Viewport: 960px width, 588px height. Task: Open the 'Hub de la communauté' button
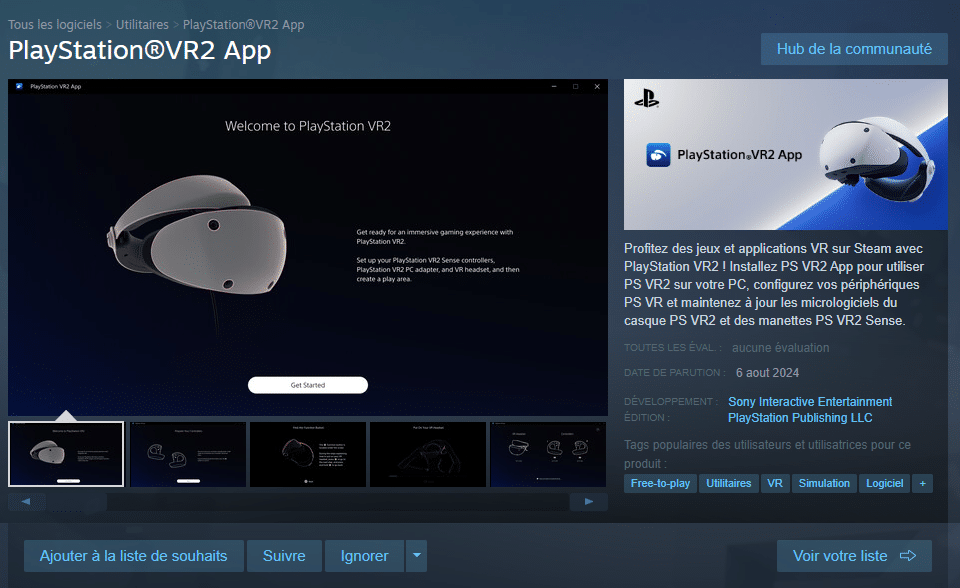click(x=854, y=49)
